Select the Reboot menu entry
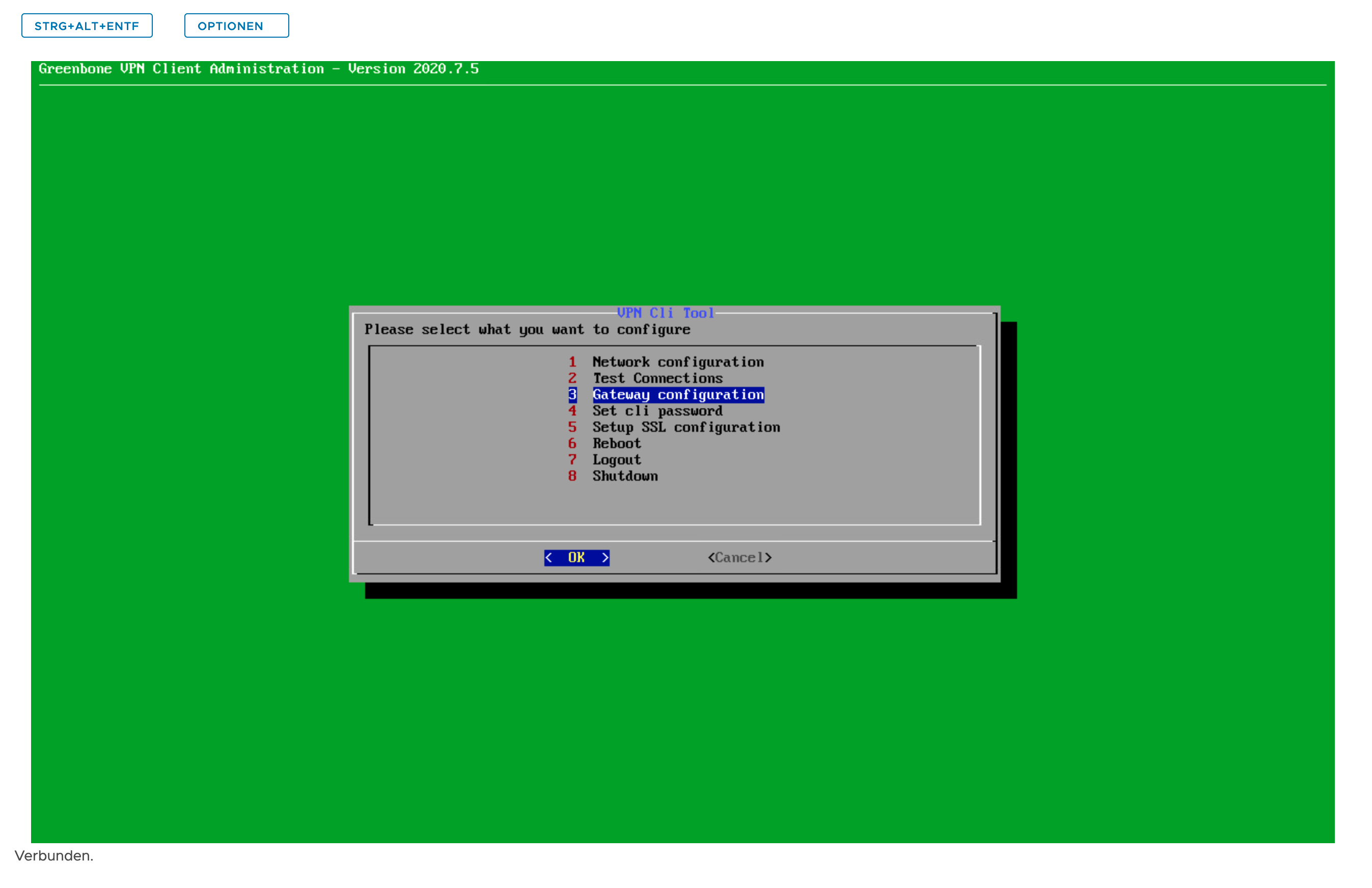The width and height of the screenshot is (1372, 888). (605, 443)
